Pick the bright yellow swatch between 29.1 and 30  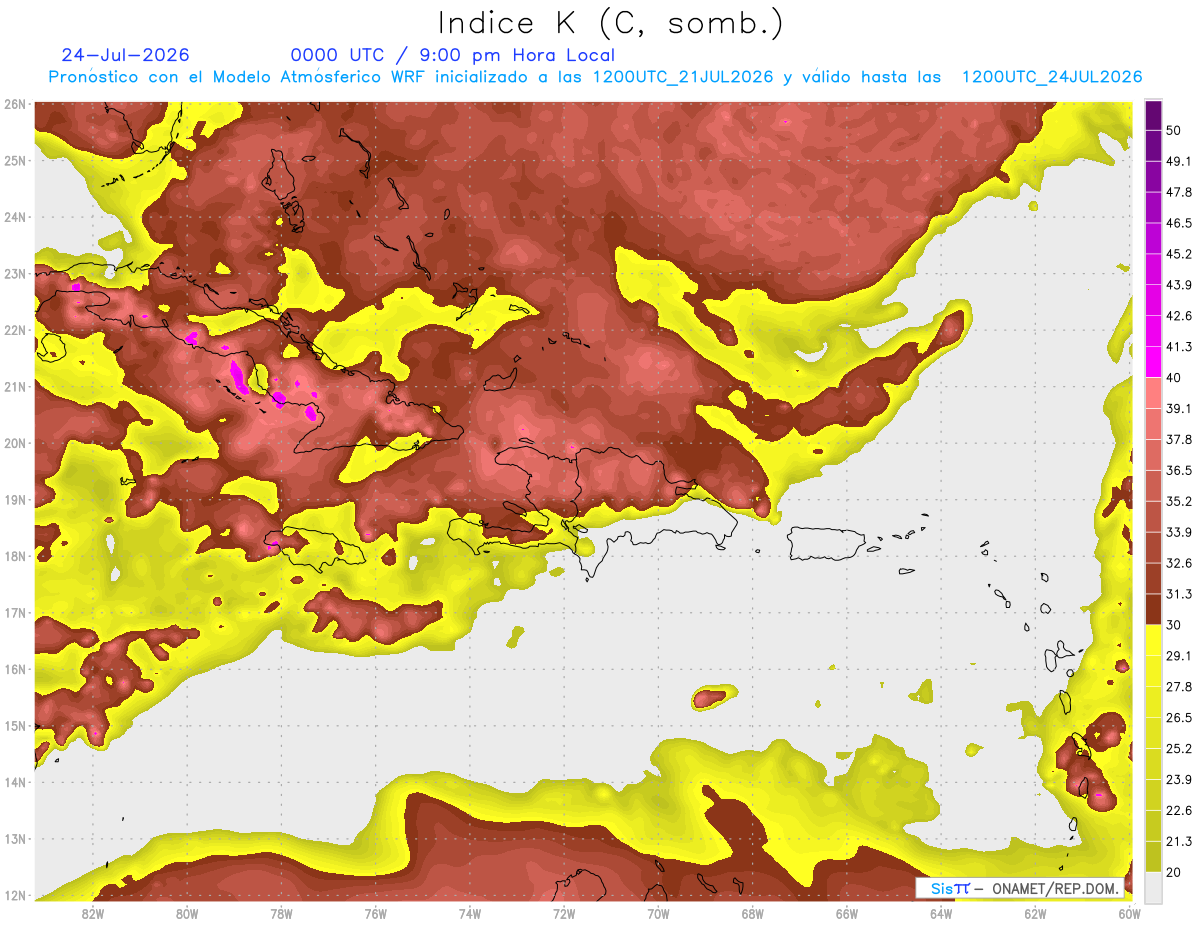tap(1153, 641)
